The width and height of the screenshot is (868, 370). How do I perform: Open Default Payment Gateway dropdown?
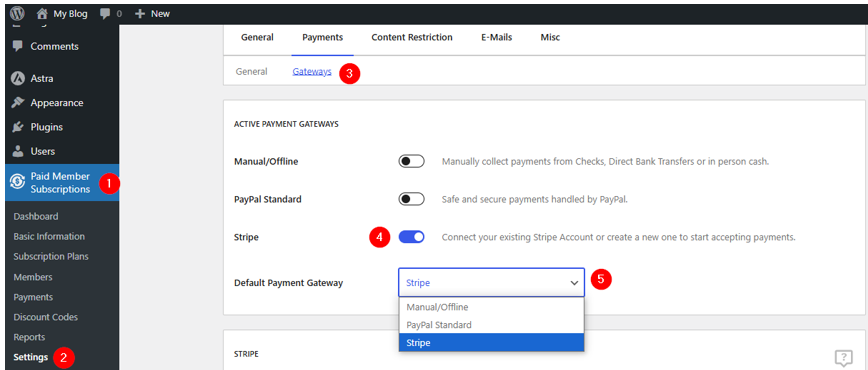(x=491, y=282)
